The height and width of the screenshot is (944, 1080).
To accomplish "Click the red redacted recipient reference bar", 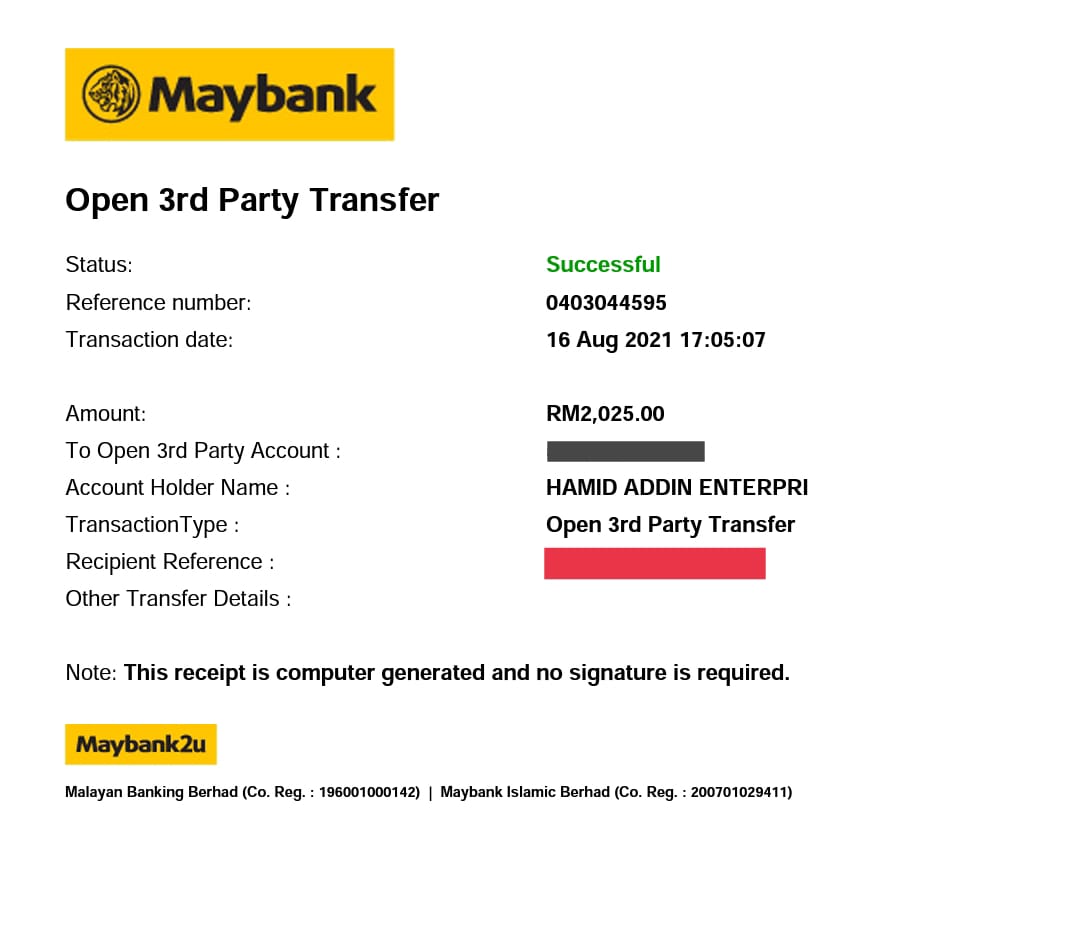I will (655, 563).
